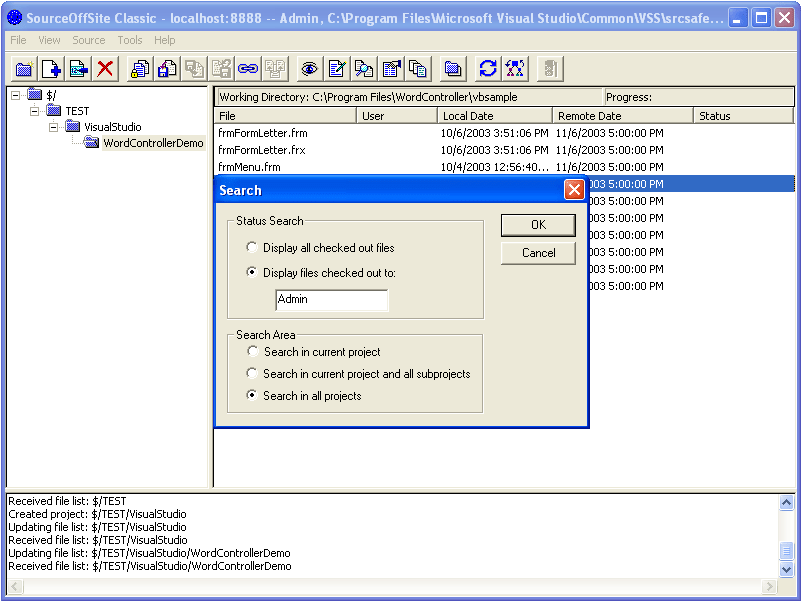
Task: Click log pane scroll down arrow
Action: click(x=786, y=569)
